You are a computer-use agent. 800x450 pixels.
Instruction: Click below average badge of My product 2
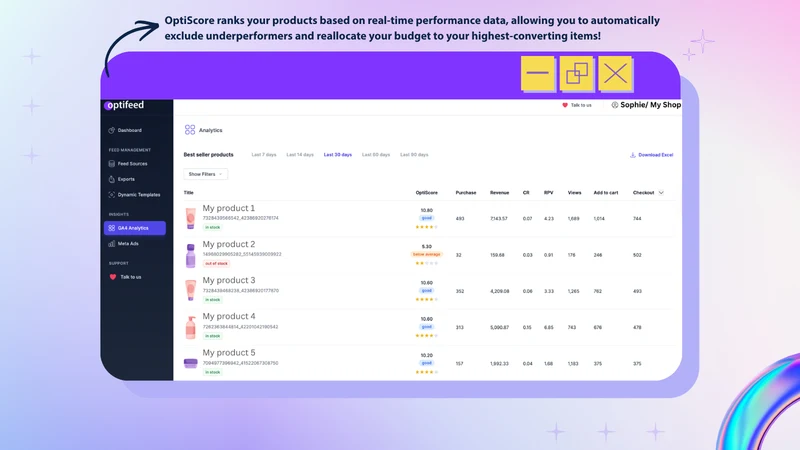[427, 254]
